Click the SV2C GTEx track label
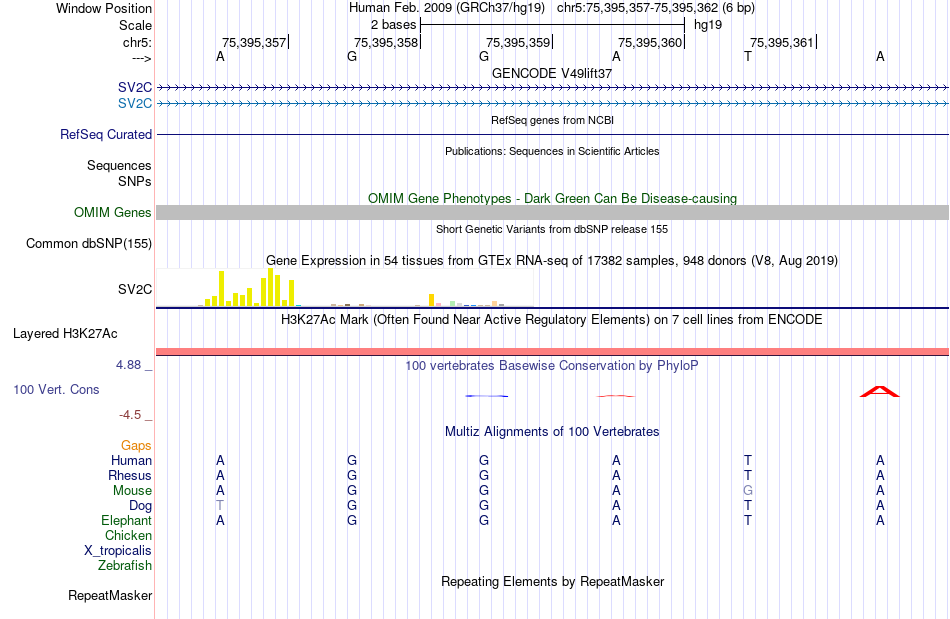950x619 pixels. 135,290
